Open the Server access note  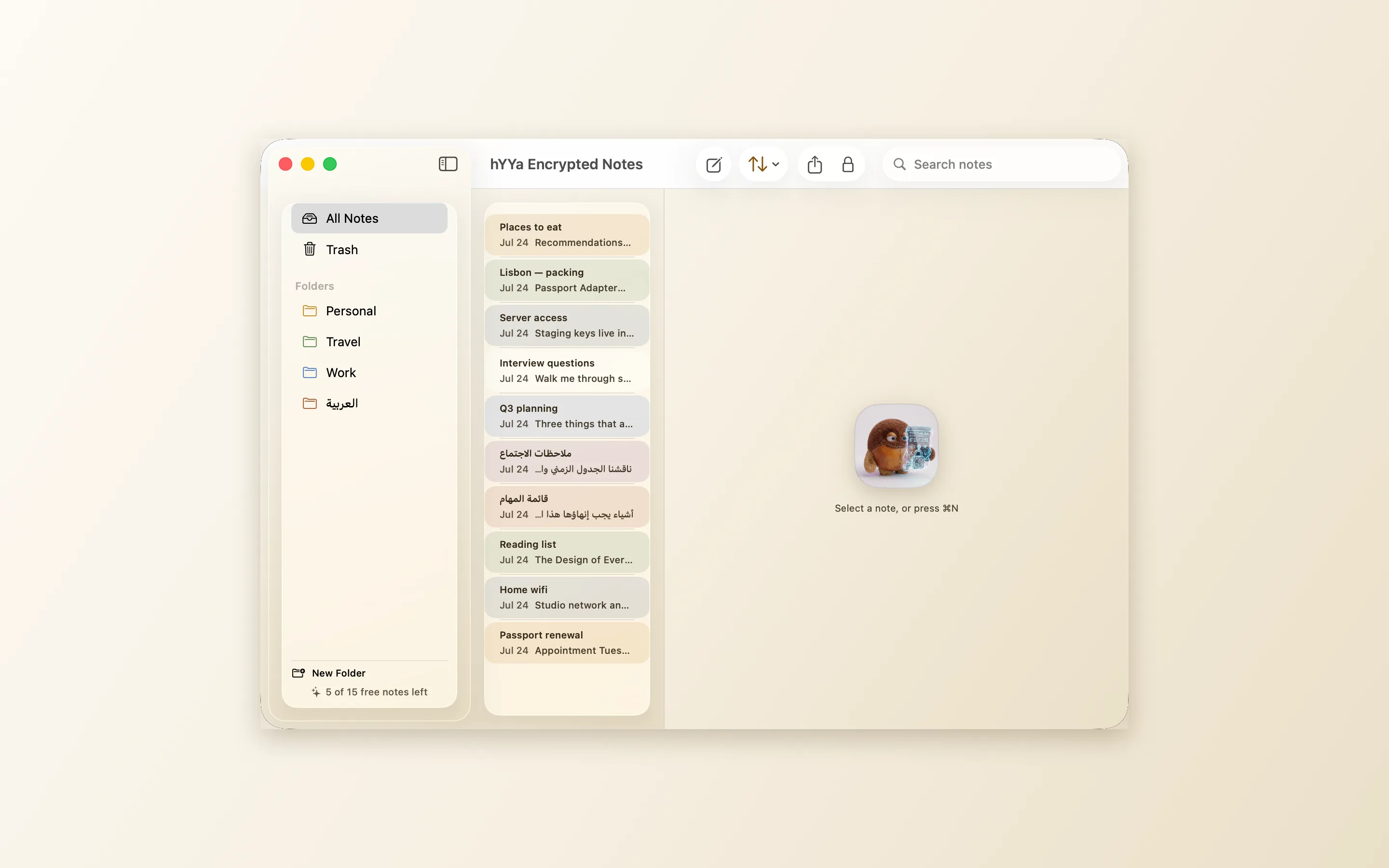[567, 325]
